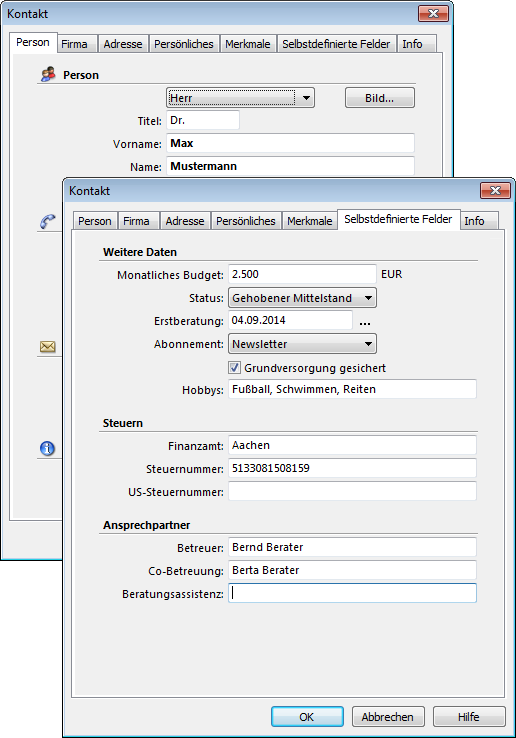Click the Person group icon in back window
The height and width of the screenshot is (738, 516).
coord(48,74)
